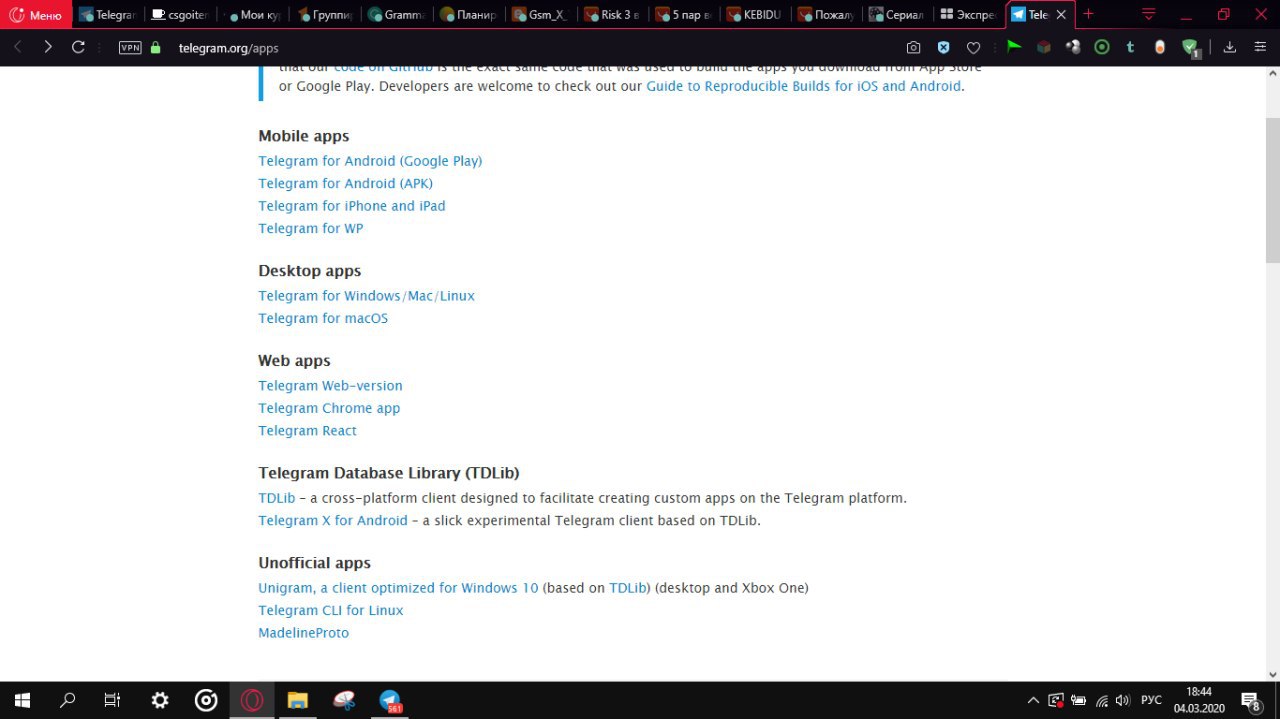View site security via green padlock
The width and height of the screenshot is (1280, 719).
[x=155, y=47]
